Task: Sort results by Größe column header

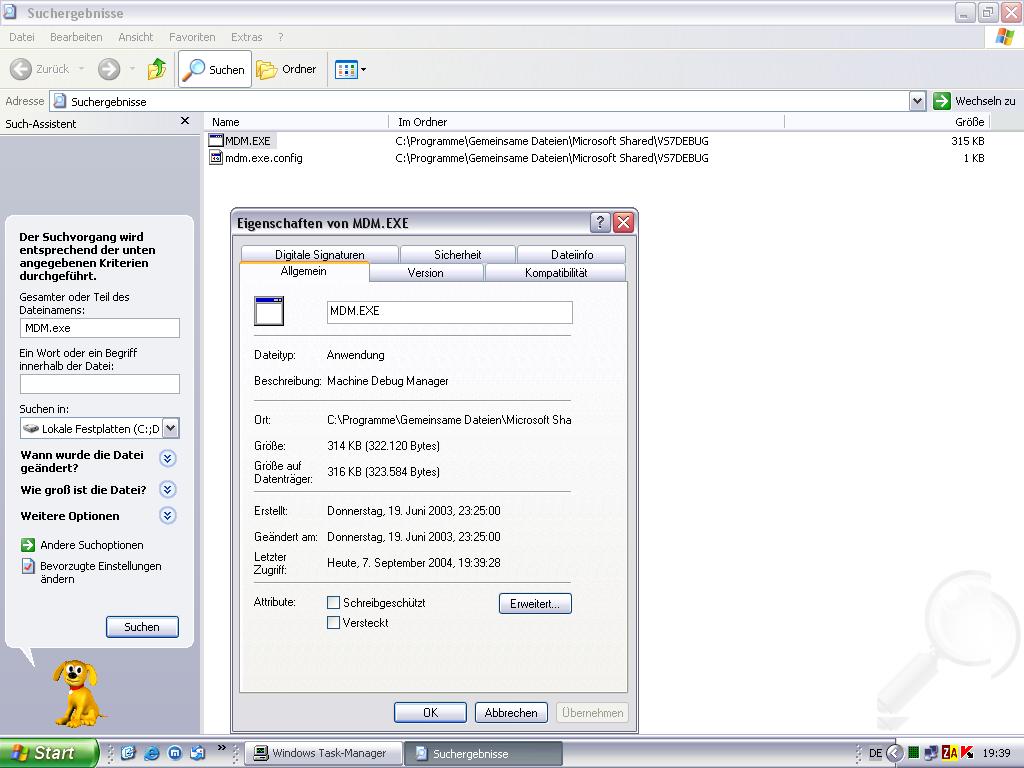Action: [888, 121]
